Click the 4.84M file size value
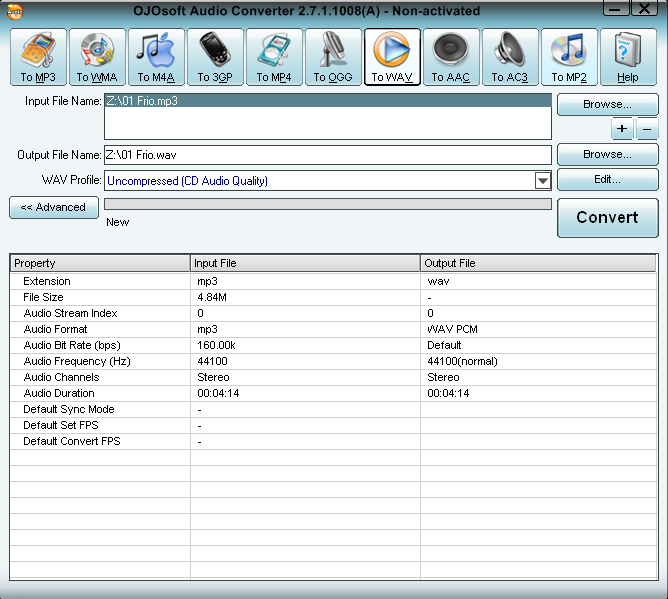 tap(212, 297)
